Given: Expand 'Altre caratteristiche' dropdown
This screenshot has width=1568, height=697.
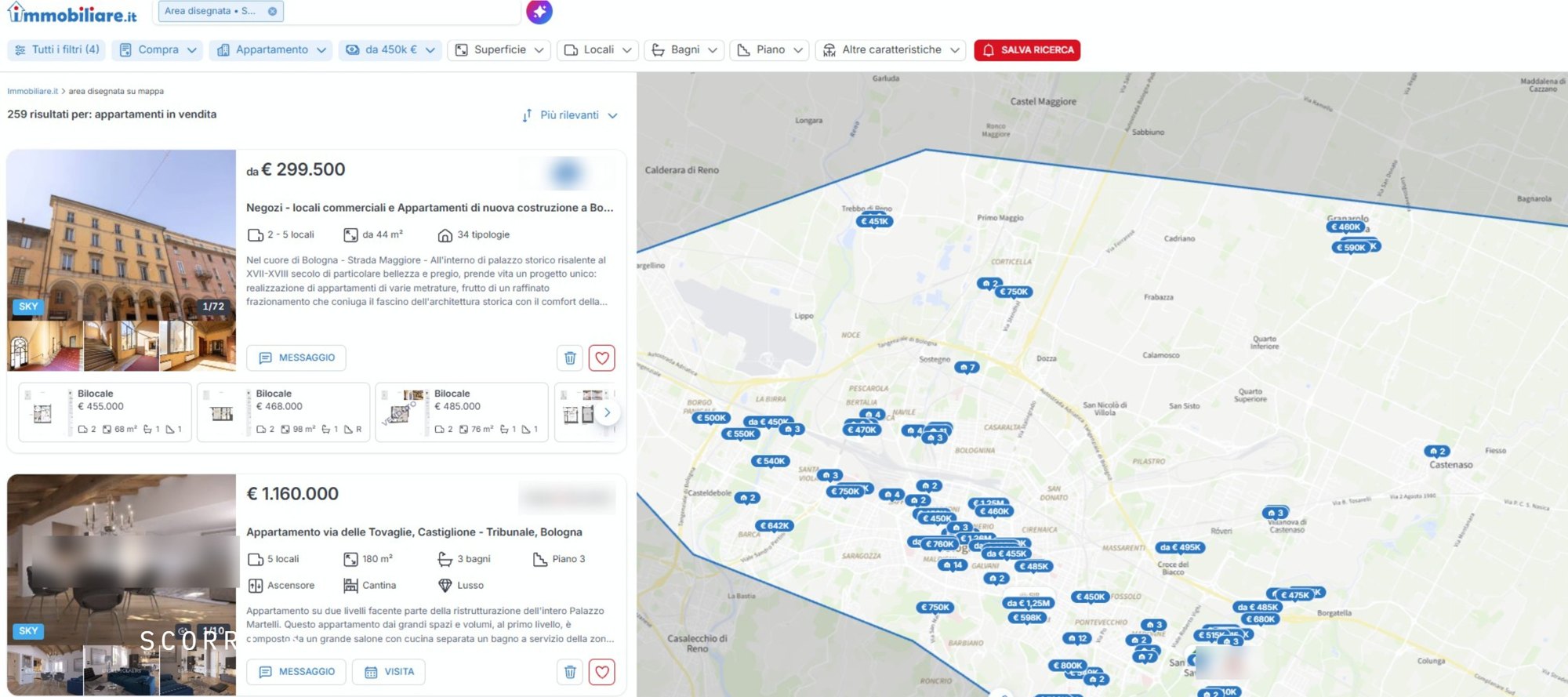Looking at the screenshot, I should click(x=891, y=49).
